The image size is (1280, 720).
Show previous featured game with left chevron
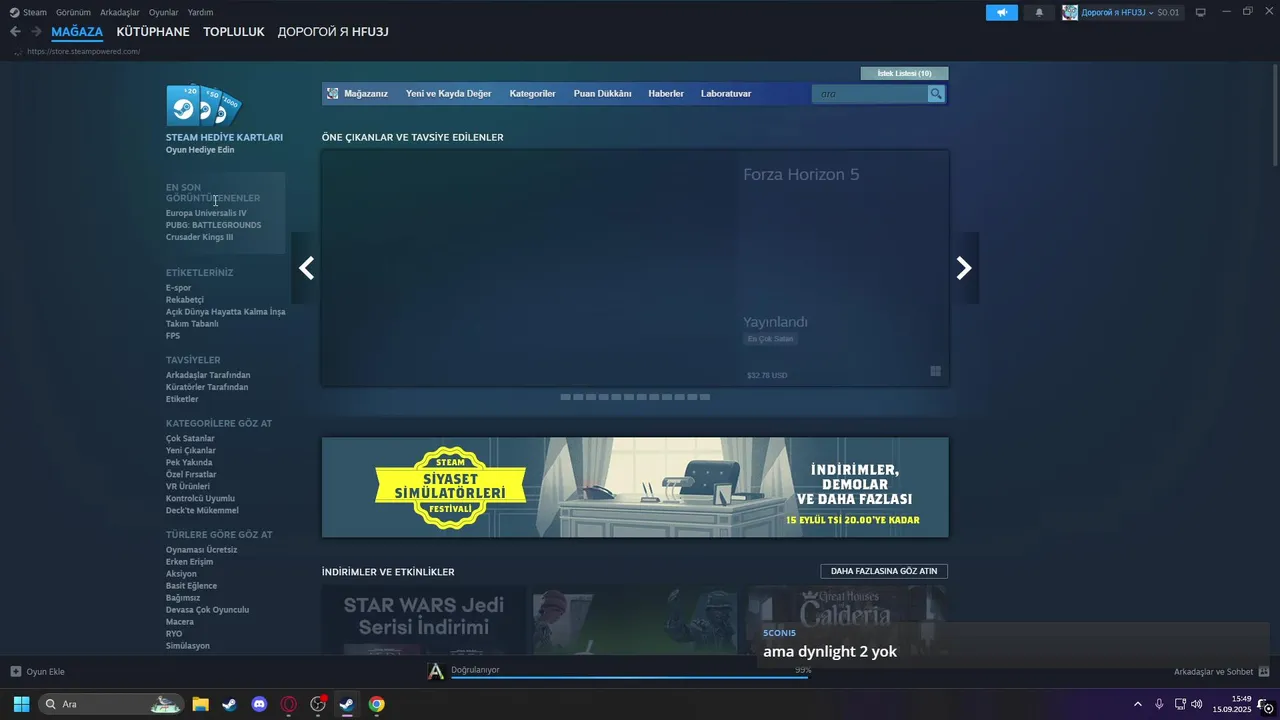[306, 268]
